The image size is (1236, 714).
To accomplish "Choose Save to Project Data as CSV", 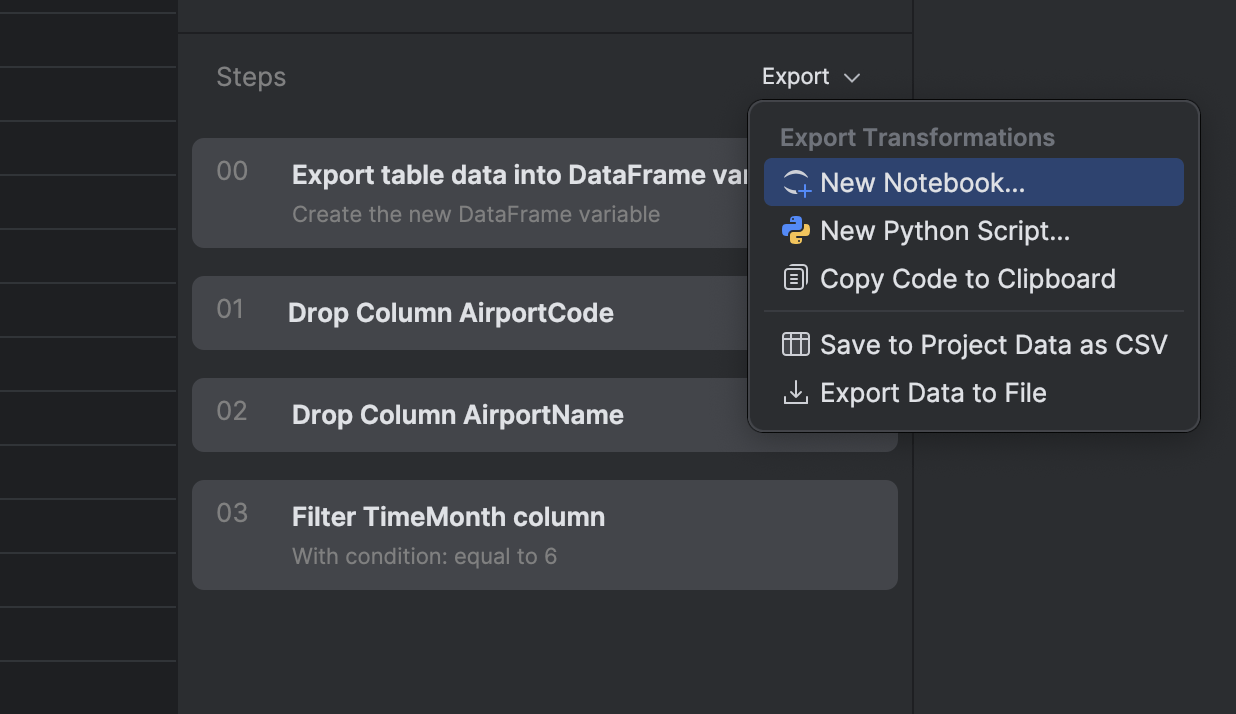I will [993, 345].
